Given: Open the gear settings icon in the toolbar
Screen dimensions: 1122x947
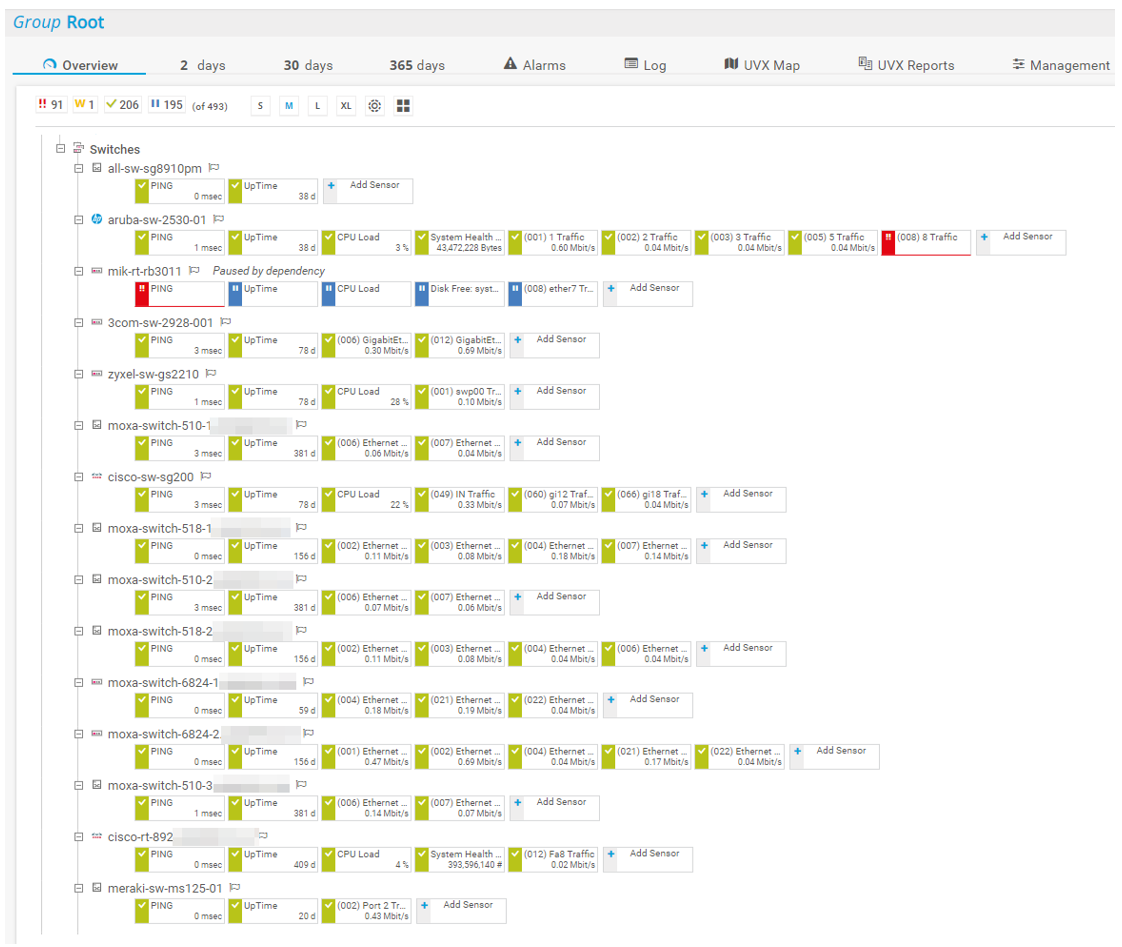Looking at the screenshot, I should pos(374,105).
